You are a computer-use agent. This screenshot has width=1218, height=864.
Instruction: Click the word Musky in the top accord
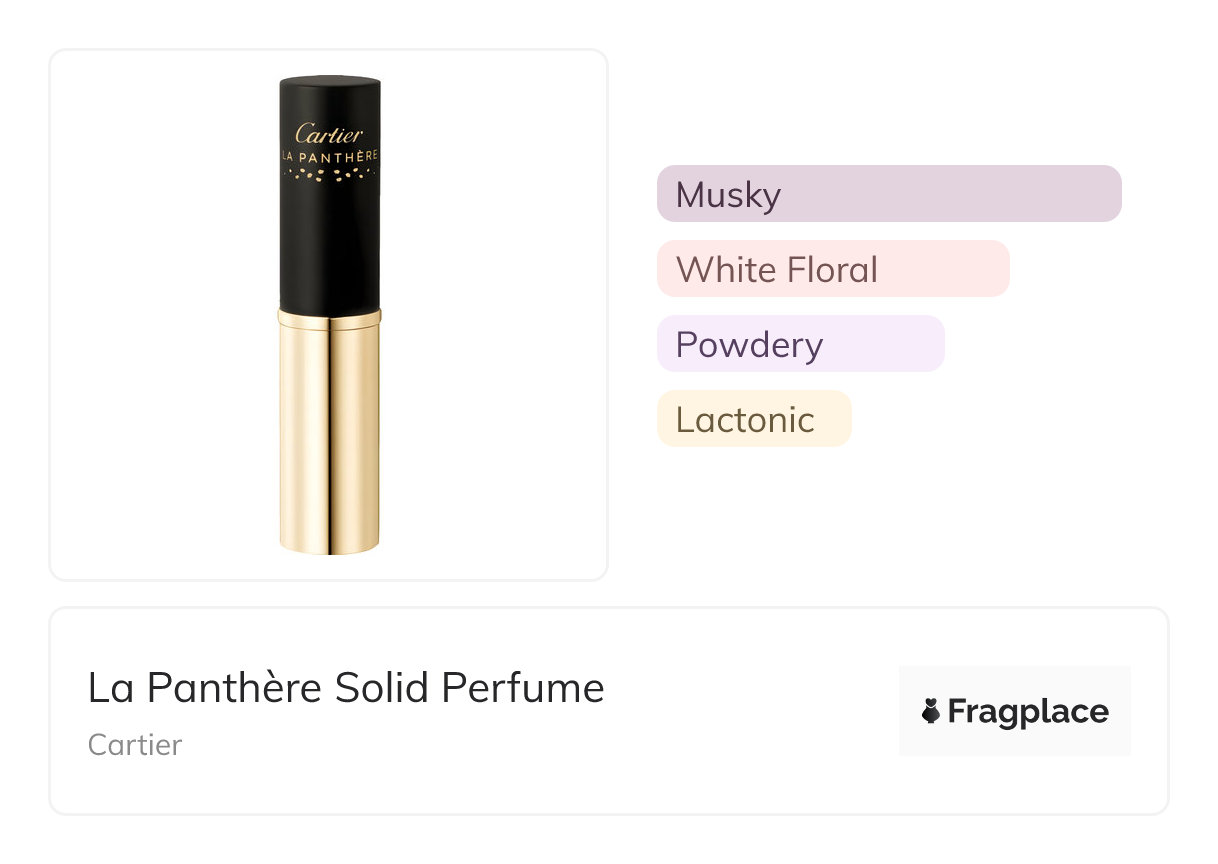click(x=728, y=194)
